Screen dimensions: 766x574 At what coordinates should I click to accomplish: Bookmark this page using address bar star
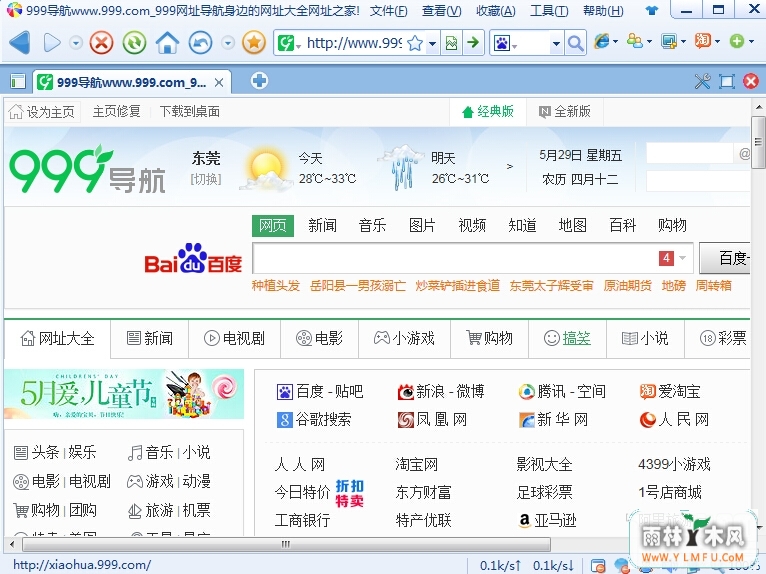click(x=415, y=43)
